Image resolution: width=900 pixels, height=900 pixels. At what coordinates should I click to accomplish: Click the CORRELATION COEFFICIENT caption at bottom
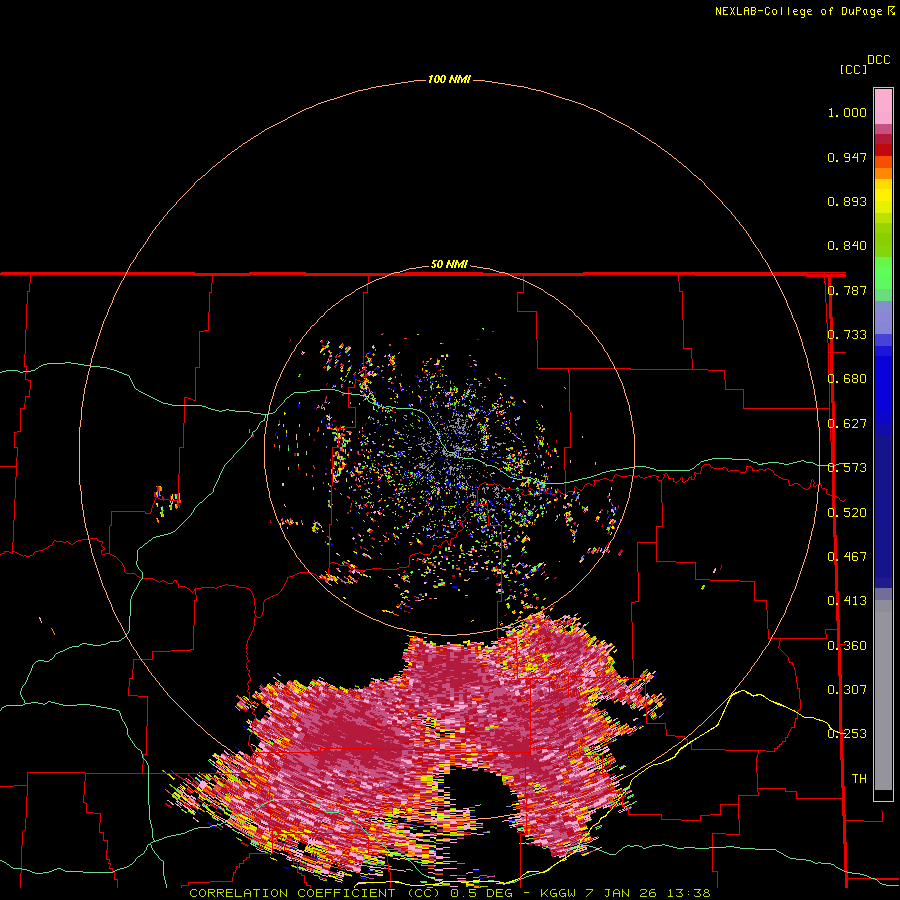[x=449, y=893]
